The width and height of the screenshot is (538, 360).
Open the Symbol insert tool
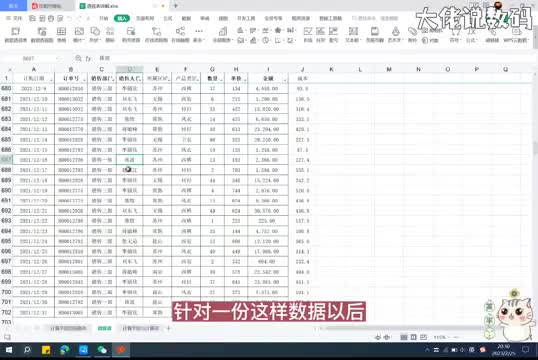[455, 35]
